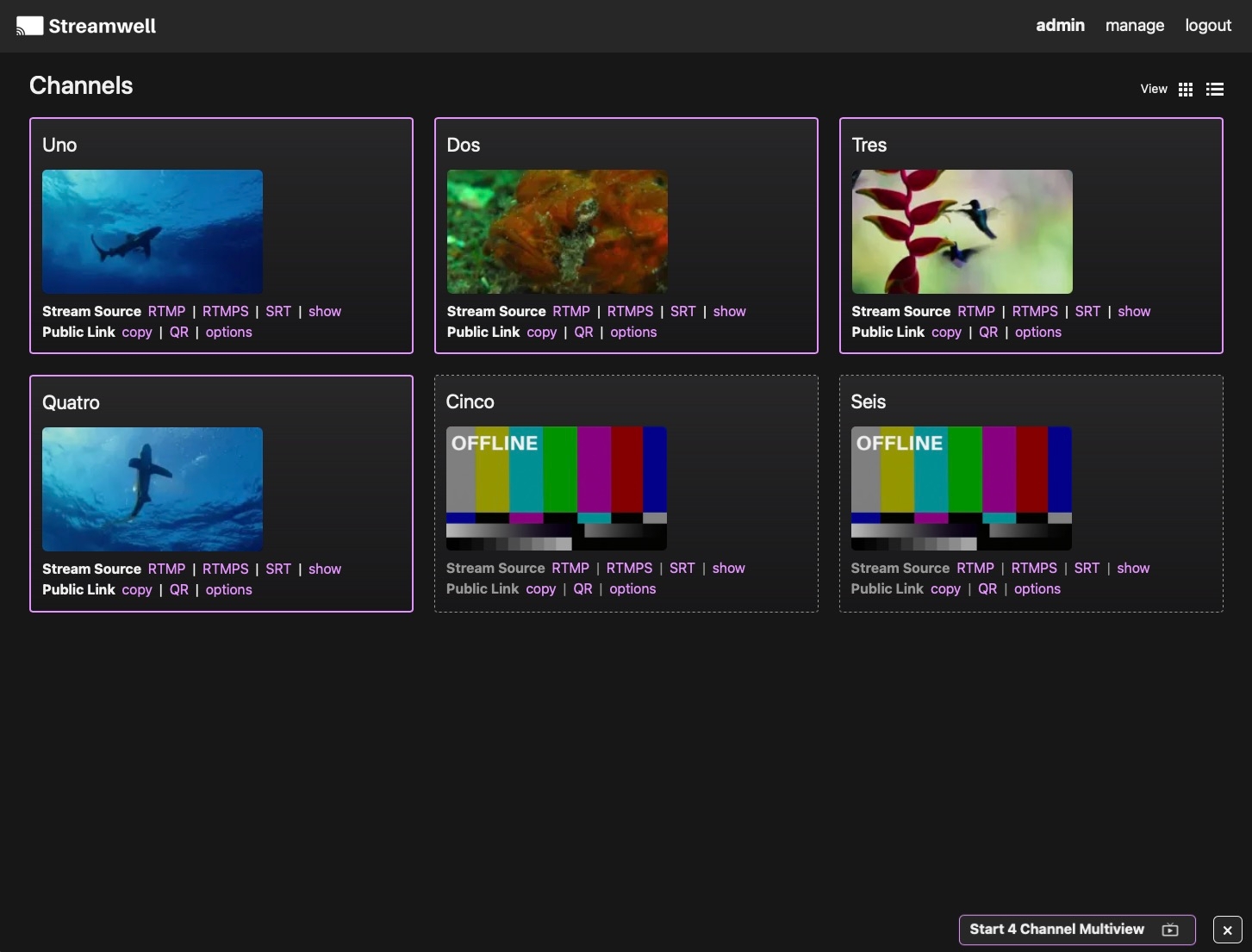Viewport: 1252px width, 952px height.
Task: Dismiss the multiview bar with X
Action: 1227,930
